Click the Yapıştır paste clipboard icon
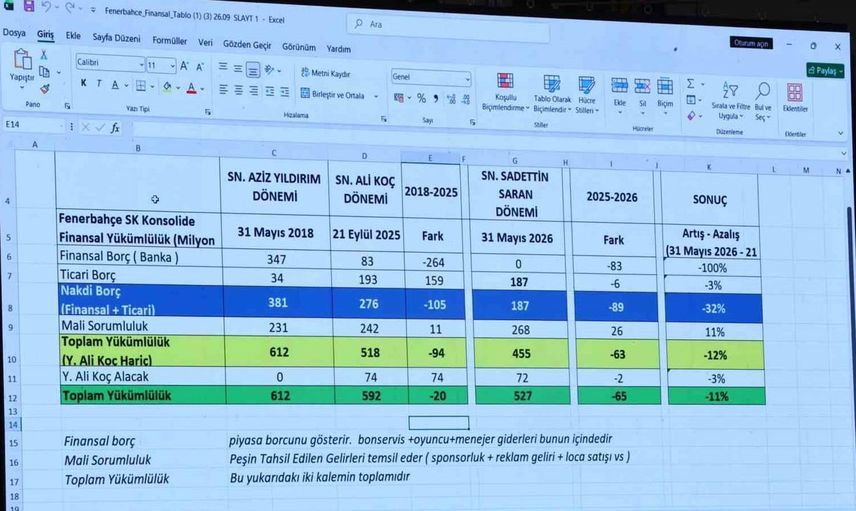The height and width of the screenshot is (511, 856). pos(22,60)
